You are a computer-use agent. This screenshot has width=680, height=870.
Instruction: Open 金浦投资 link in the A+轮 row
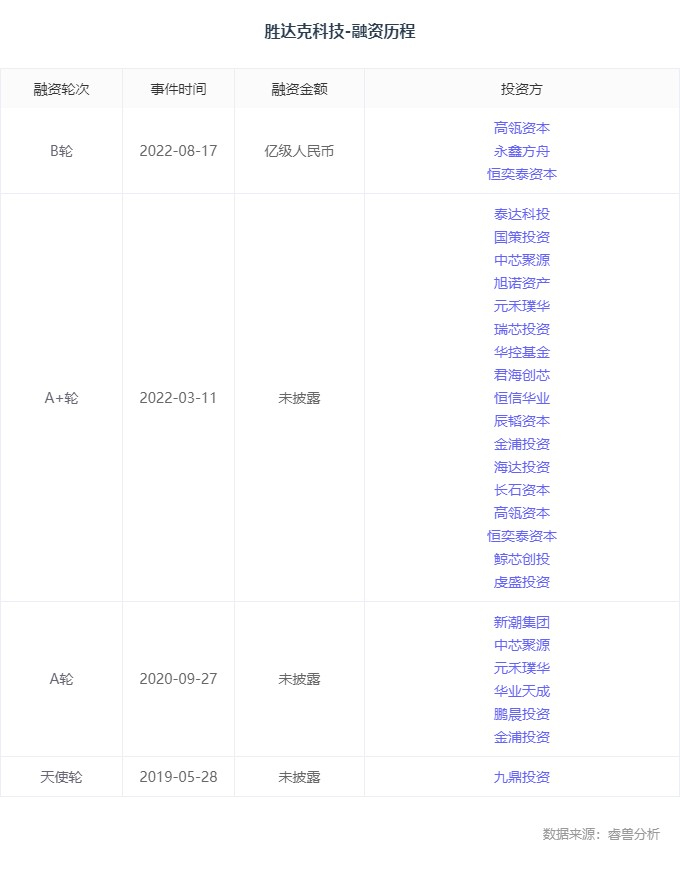click(521, 444)
